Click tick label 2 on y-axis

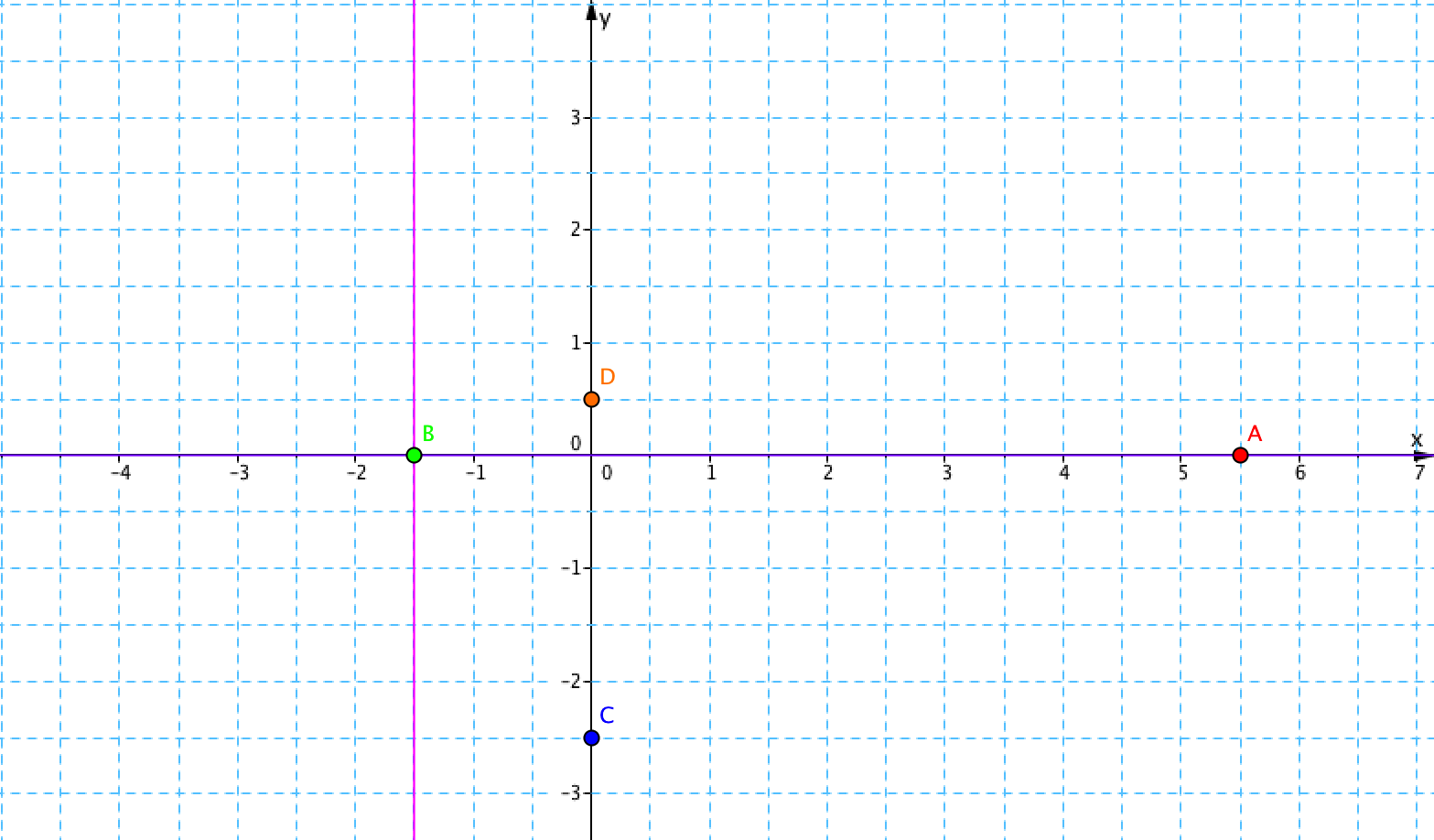point(576,229)
